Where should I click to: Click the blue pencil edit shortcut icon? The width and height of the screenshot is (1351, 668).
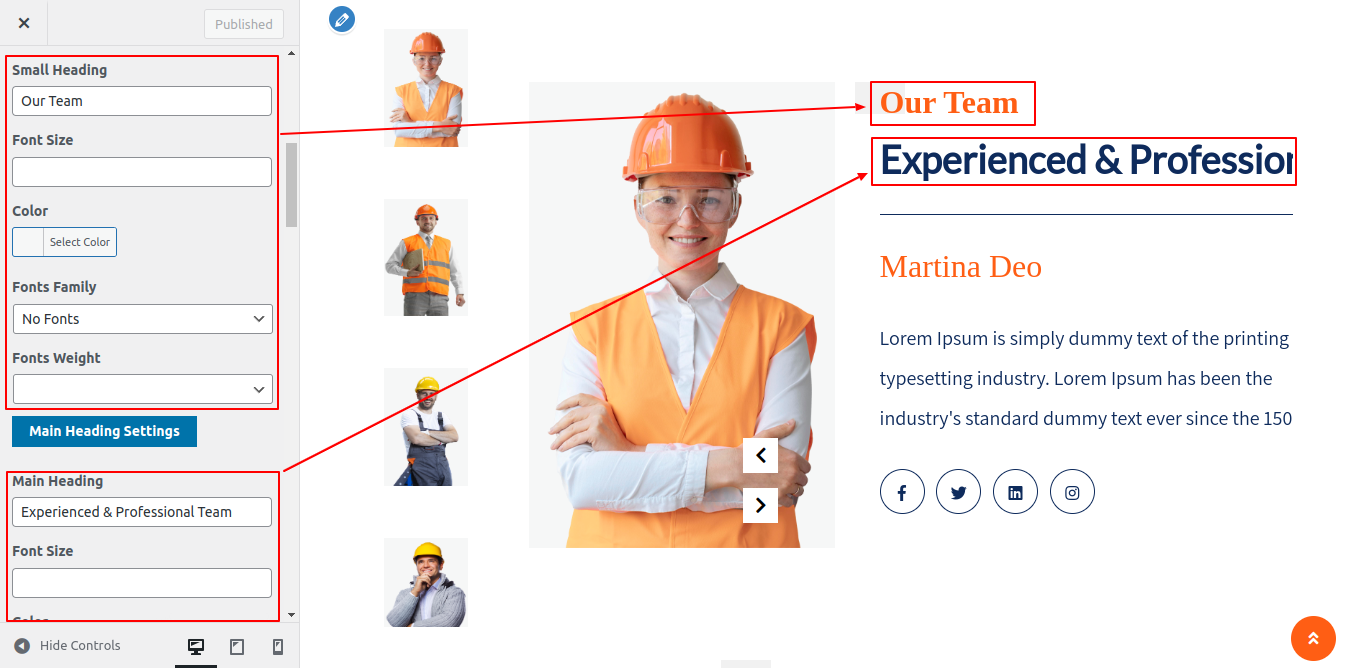[342, 19]
